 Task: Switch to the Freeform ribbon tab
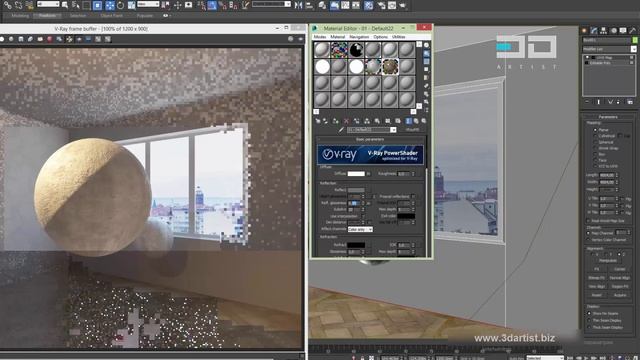click(47, 16)
